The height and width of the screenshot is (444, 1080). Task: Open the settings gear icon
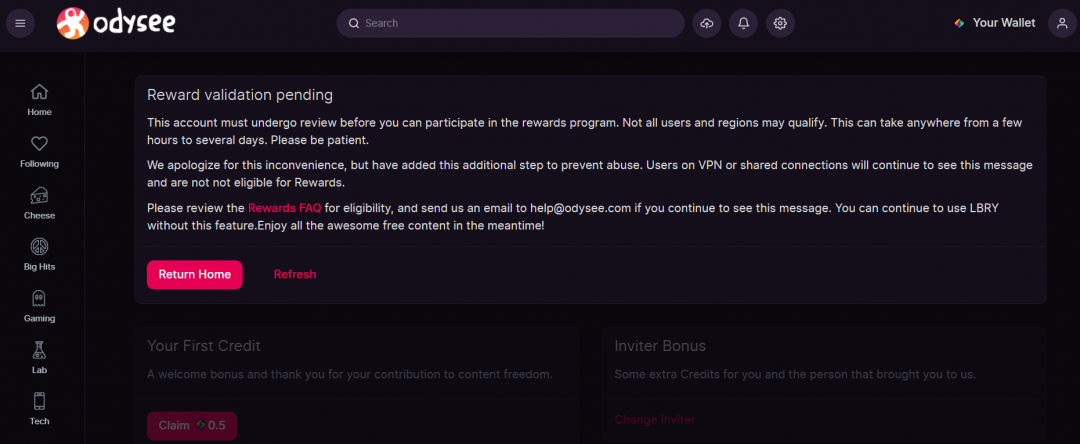point(780,23)
